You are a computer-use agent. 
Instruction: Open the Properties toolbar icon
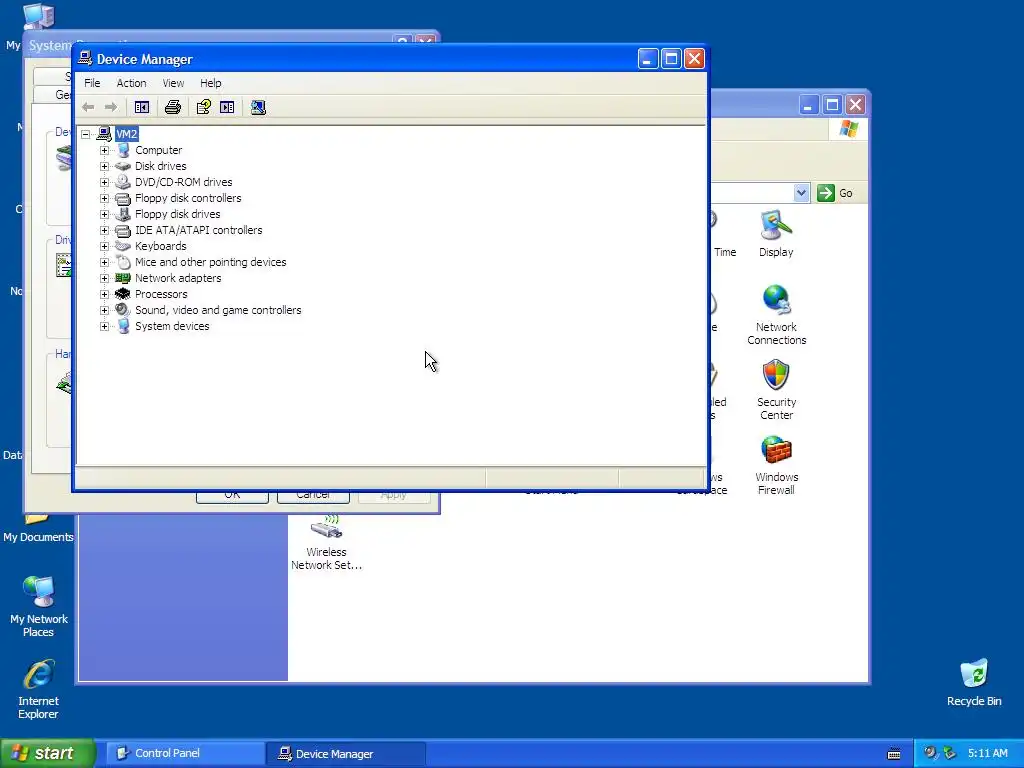(204, 107)
